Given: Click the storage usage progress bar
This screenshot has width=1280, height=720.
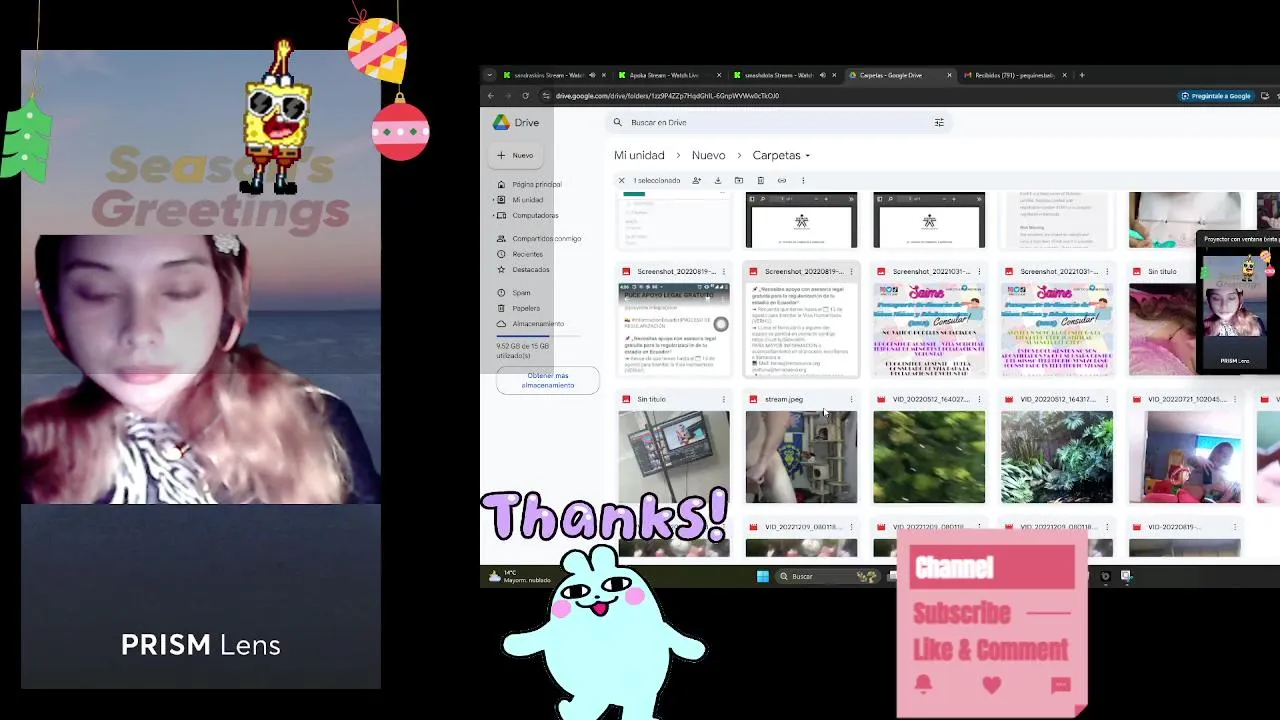Looking at the screenshot, I should coord(538,336).
